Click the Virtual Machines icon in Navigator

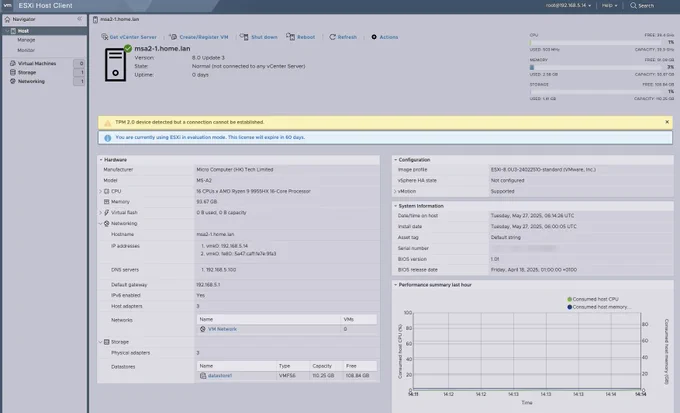[13, 63]
